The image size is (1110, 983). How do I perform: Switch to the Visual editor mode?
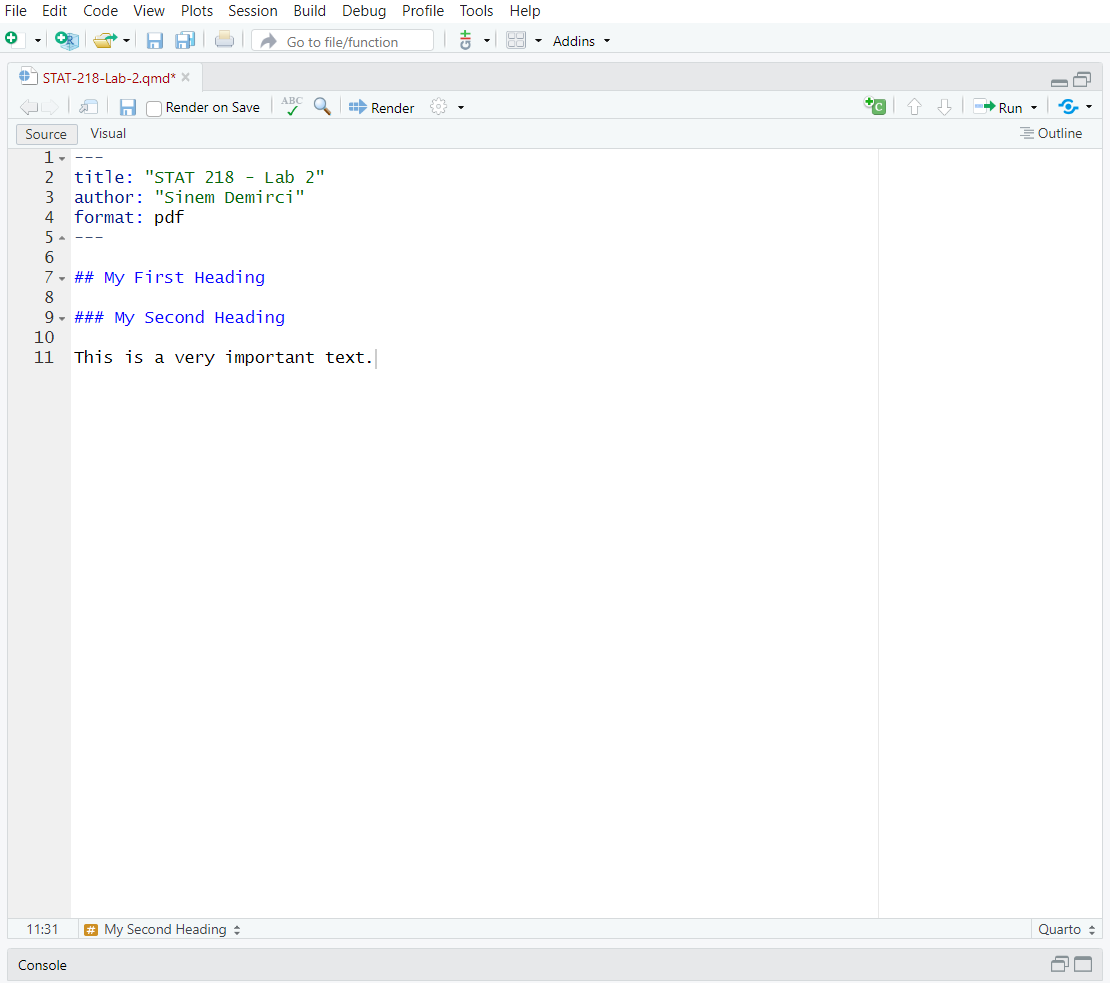coord(108,133)
